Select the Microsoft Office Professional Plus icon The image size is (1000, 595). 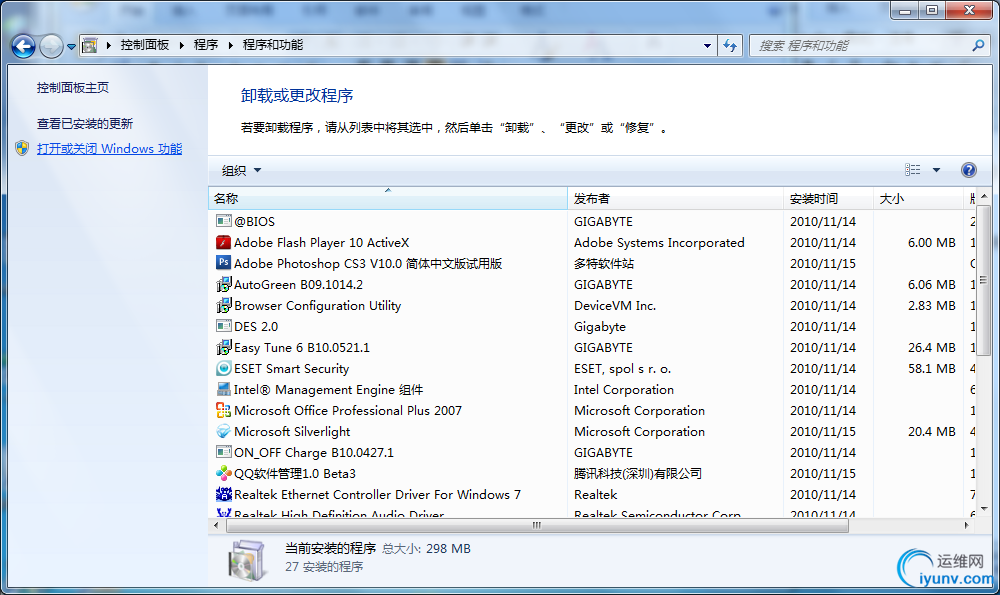pyautogui.click(x=224, y=410)
